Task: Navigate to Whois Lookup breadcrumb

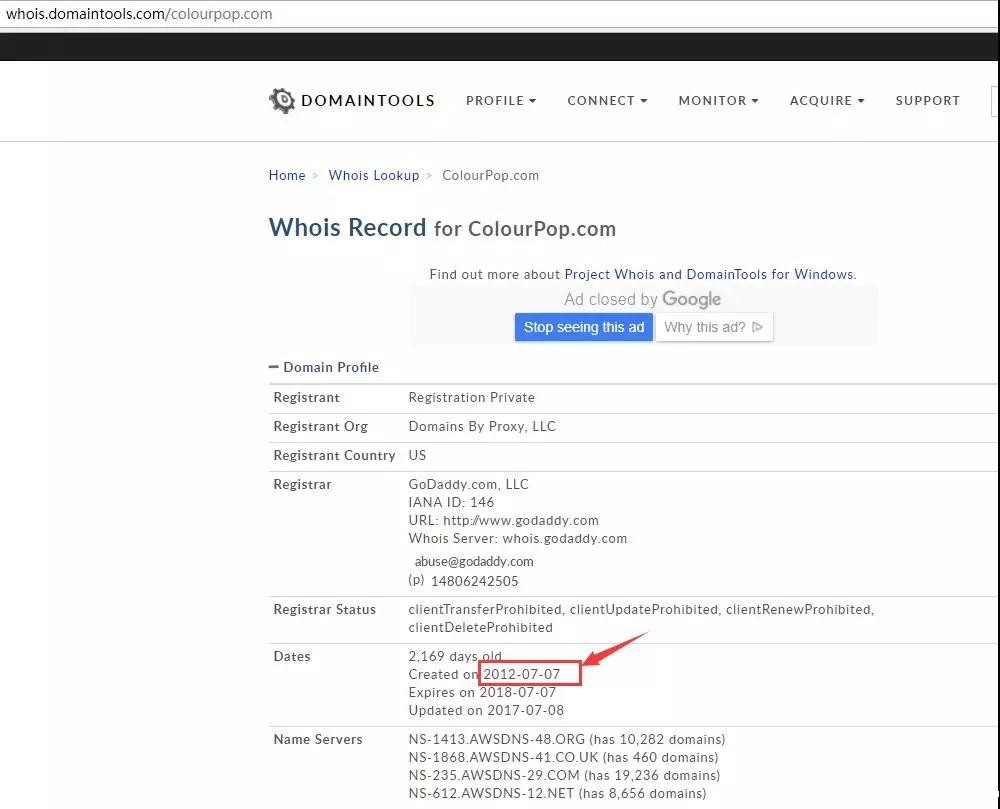Action: tap(374, 175)
